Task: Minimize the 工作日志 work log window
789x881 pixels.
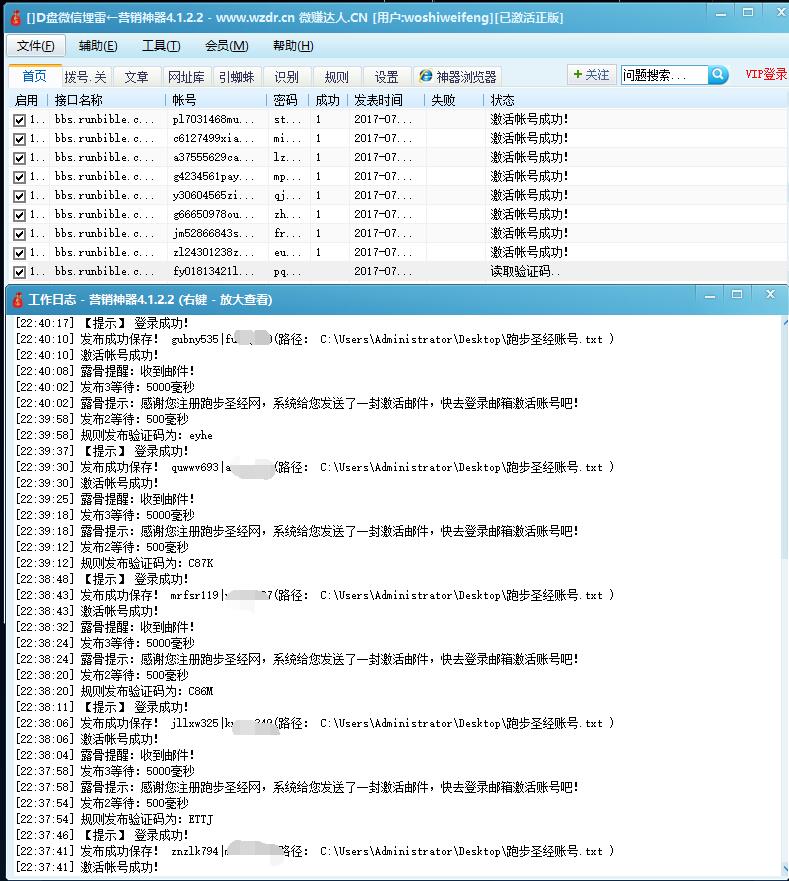Action: [710, 296]
